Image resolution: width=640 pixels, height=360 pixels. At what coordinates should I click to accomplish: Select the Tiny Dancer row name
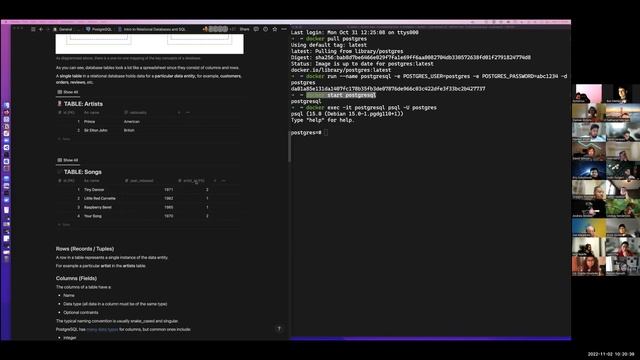coord(94,190)
